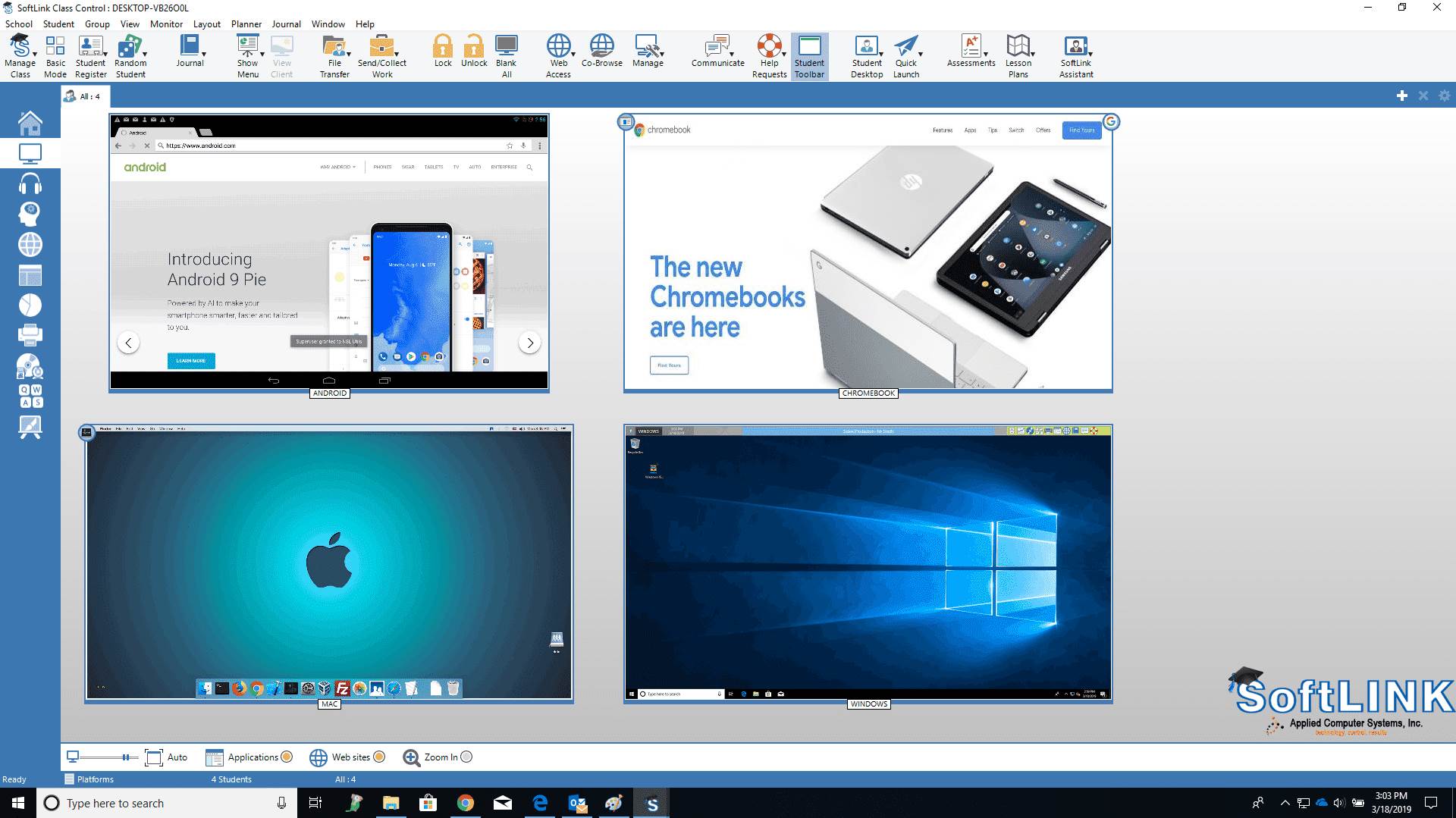Expand the Communicate dropdown arrow
This screenshot has height=818, width=1456.
(x=732, y=55)
